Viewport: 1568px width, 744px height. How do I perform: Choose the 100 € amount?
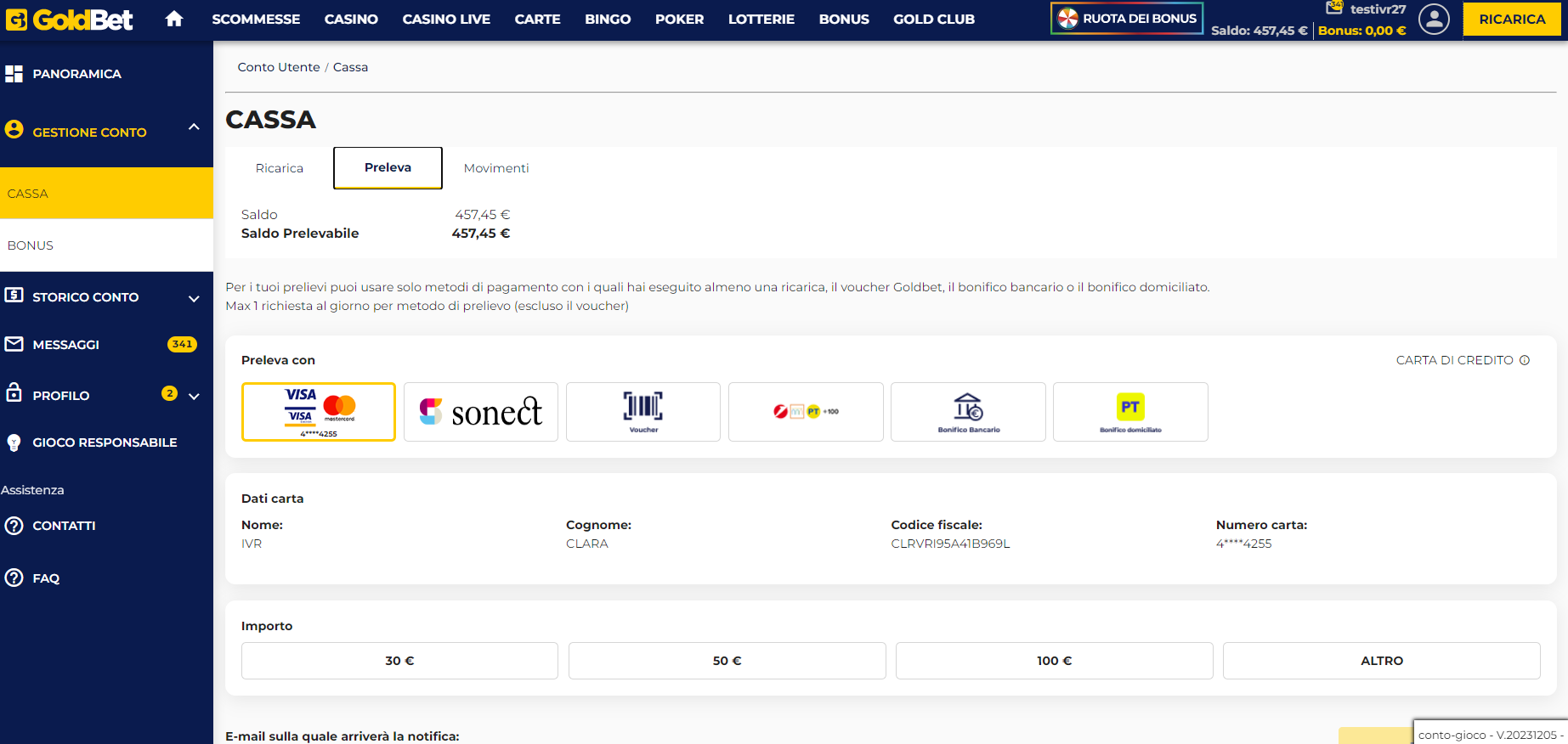1054,661
